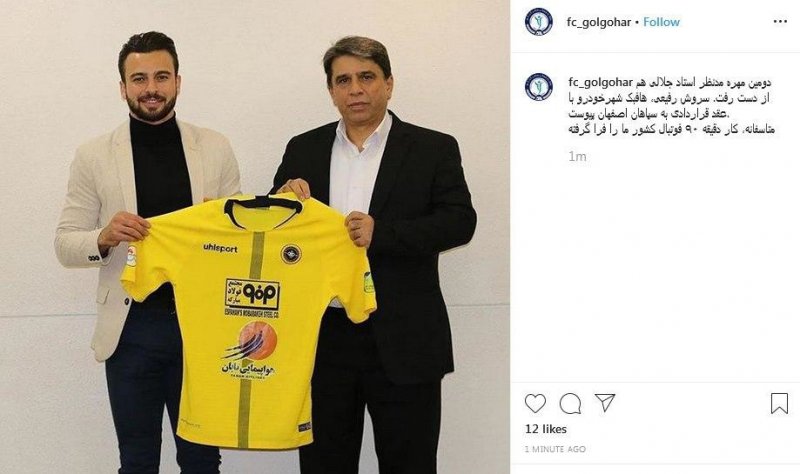Open the fc_golgohar username in the header
Screen dimensions: 800x474
click(x=598, y=22)
